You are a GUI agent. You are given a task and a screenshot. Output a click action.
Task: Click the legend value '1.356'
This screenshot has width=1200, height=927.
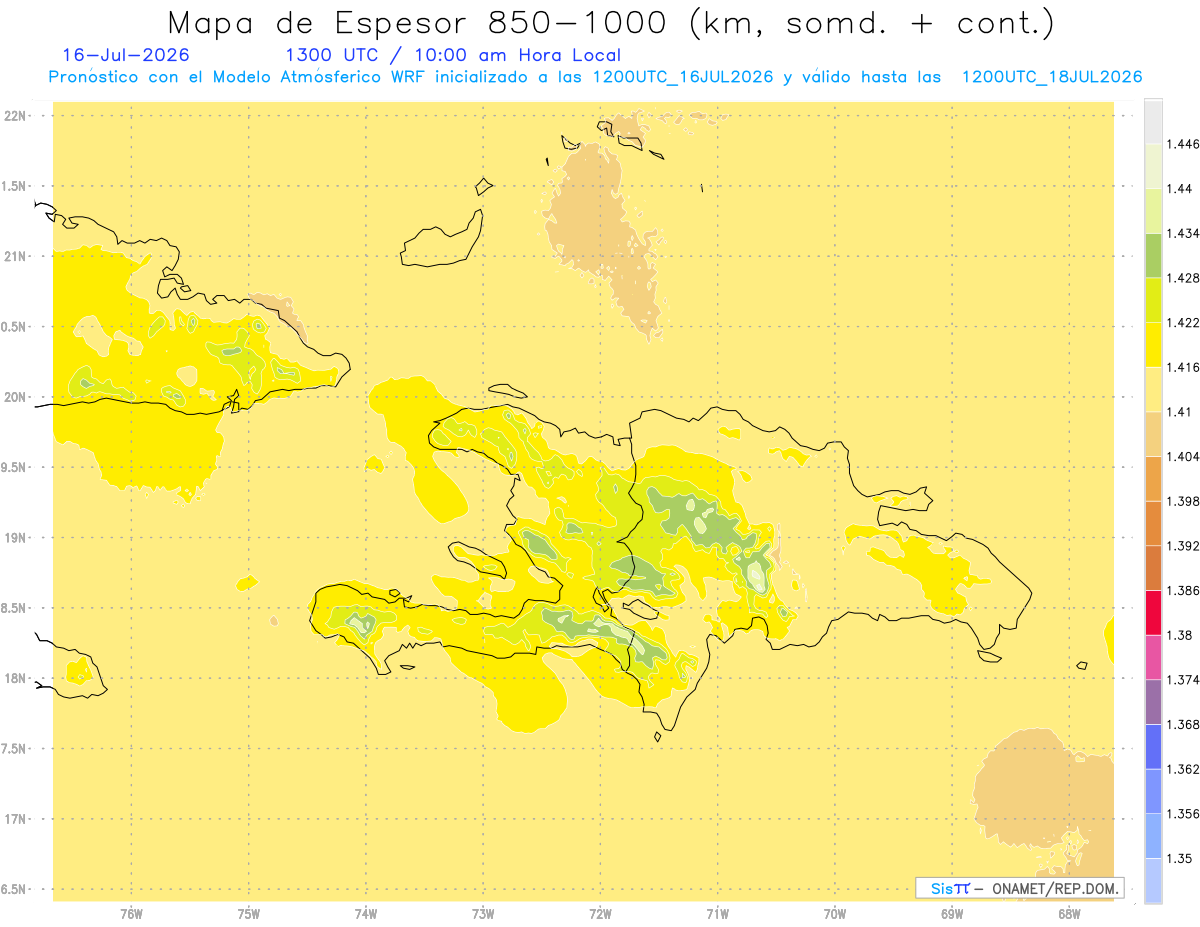[1184, 813]
